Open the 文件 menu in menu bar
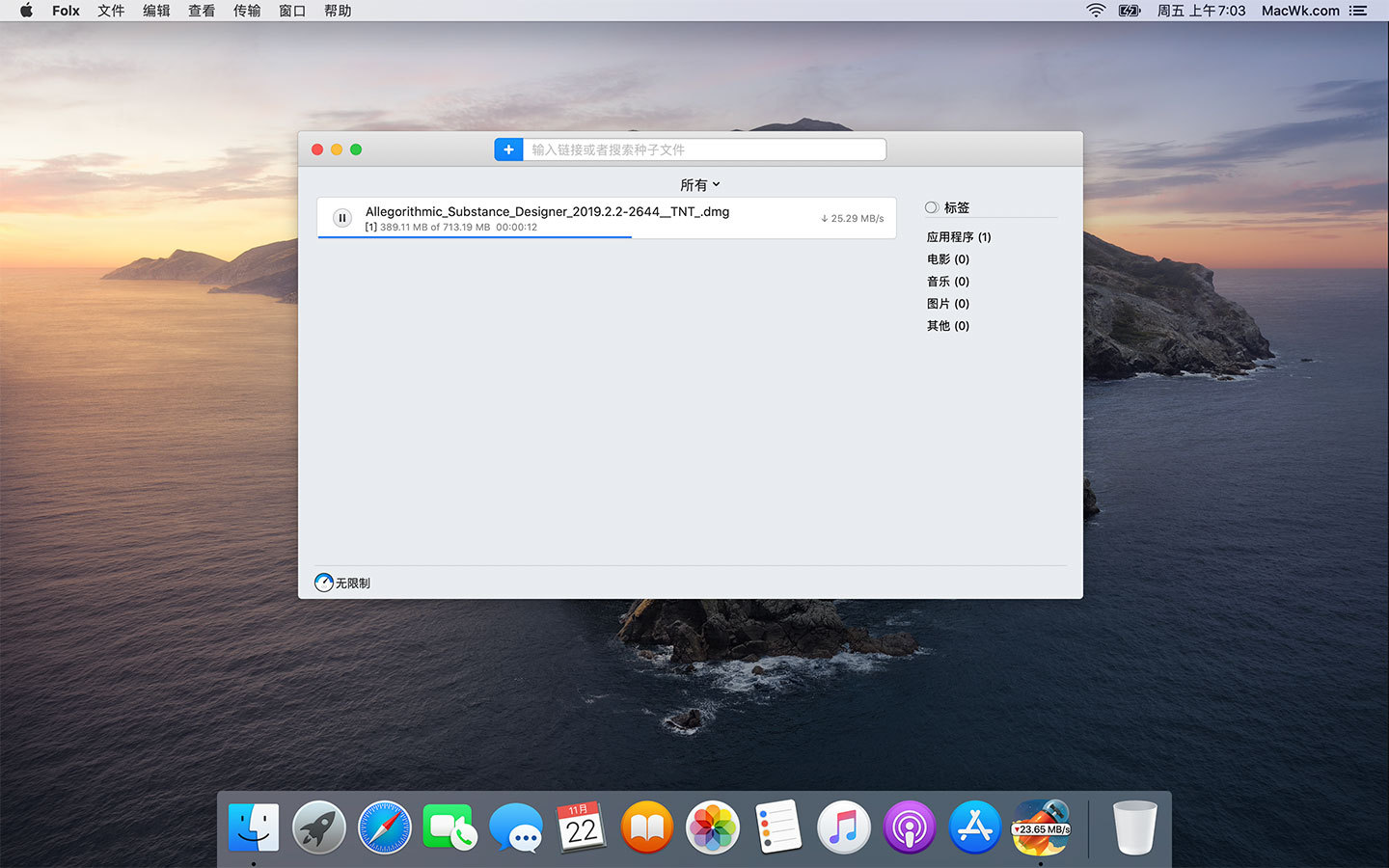 [111, 11]
